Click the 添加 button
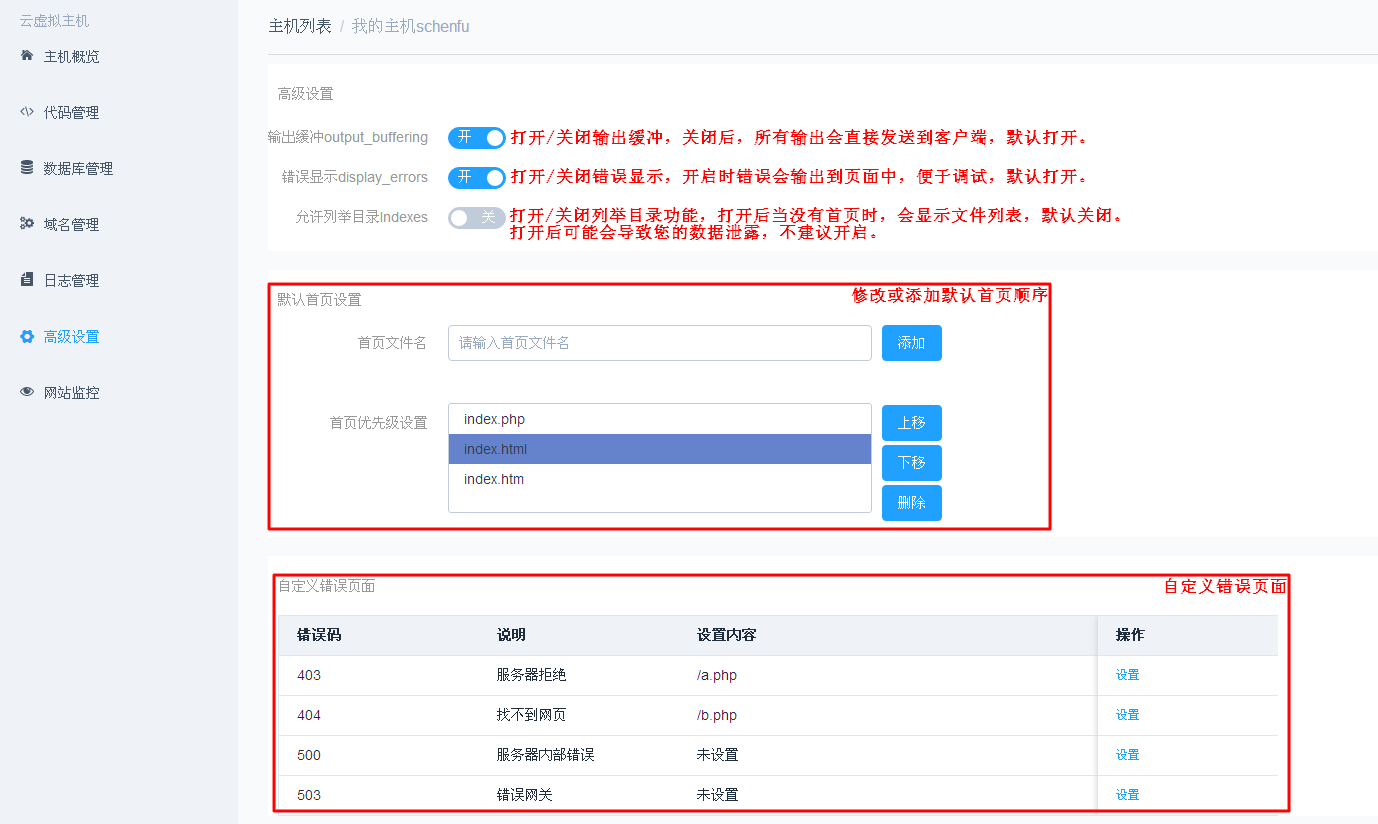Viewport: 1378px width, 824px height. tap(912, 343)
